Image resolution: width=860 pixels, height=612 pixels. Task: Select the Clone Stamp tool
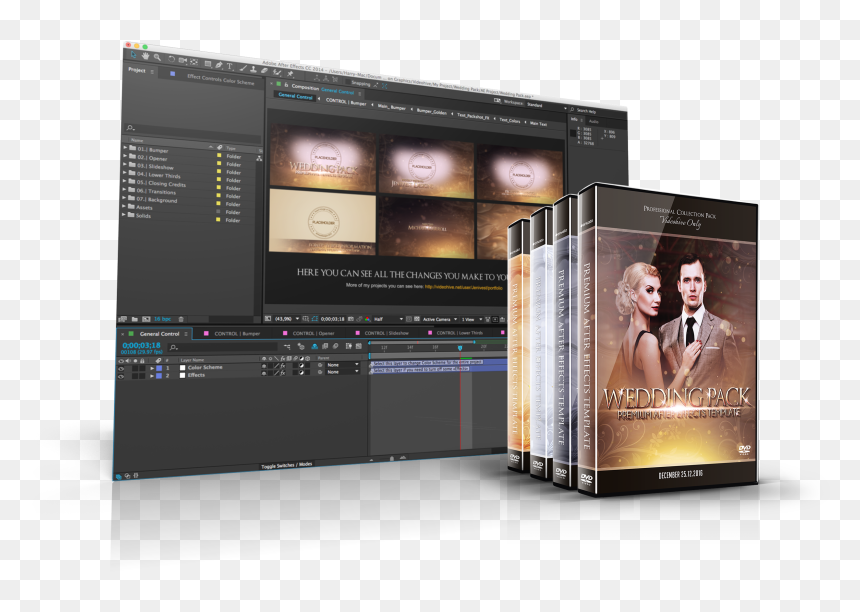[x=253, y=69]
